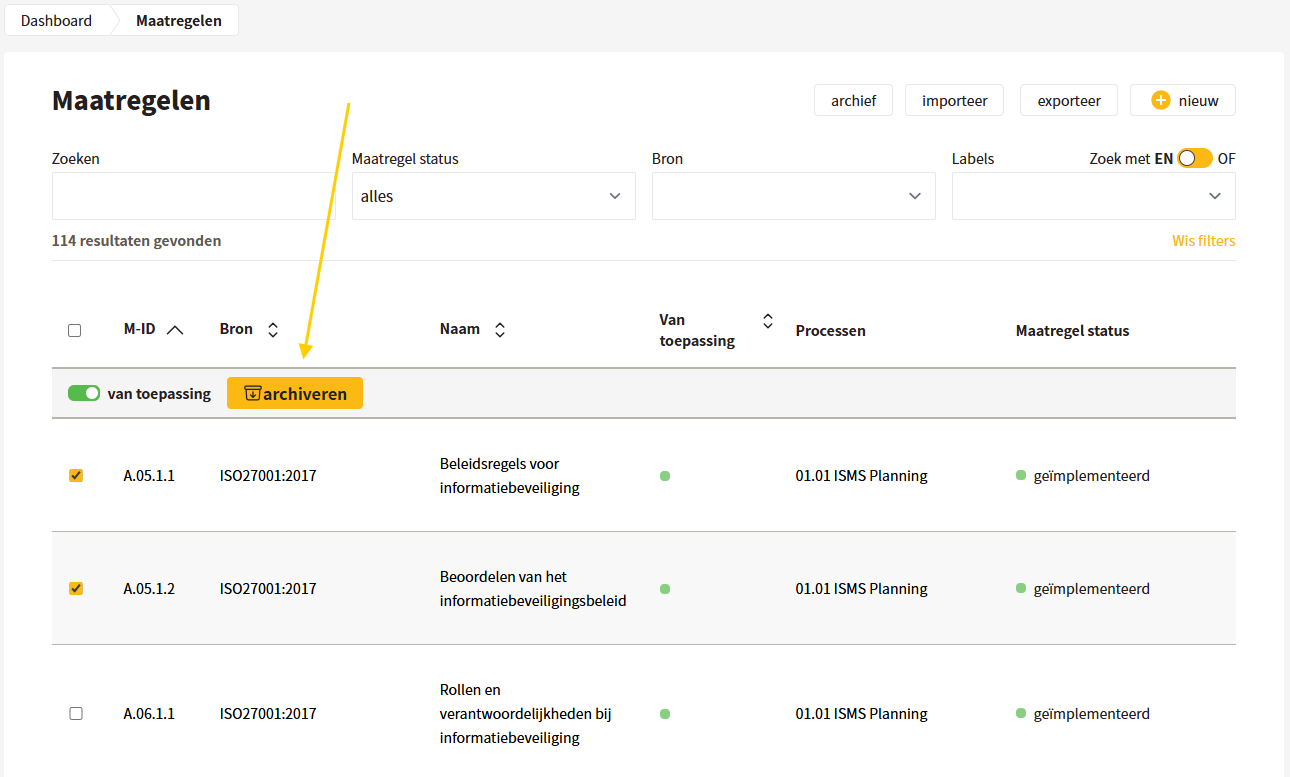Uncheck the A.05.1.2 row checkbox
The width and height of the screenshot is (1290, 777).
pyautogui.click(x=76, y=589)
